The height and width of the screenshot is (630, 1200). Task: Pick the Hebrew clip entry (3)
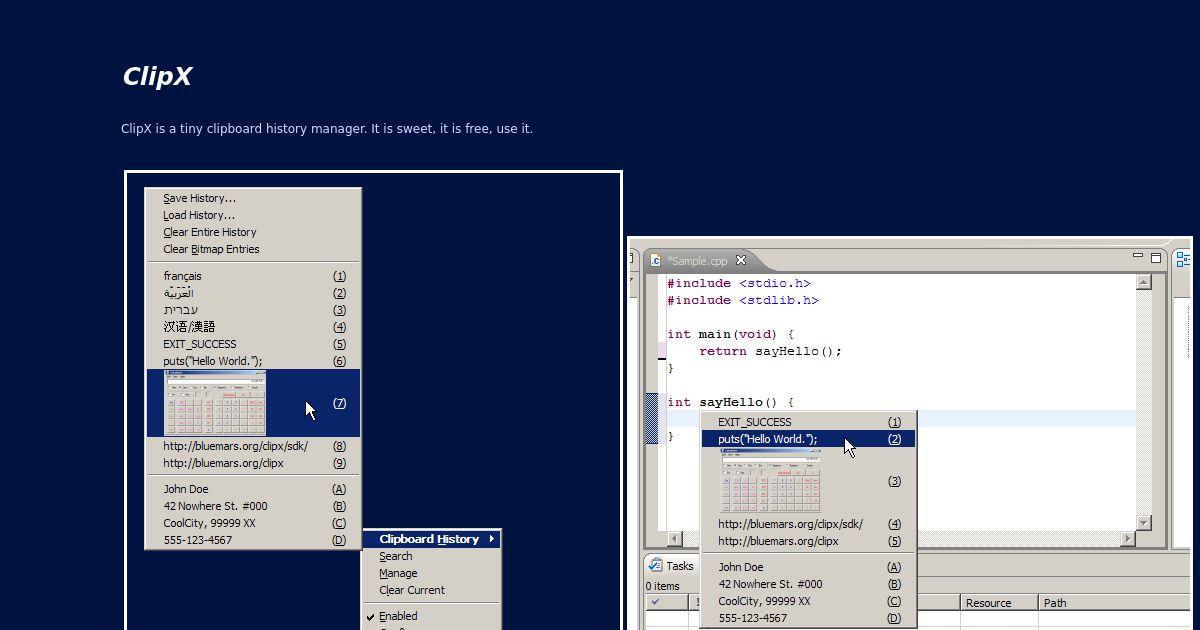click(253, 310)
